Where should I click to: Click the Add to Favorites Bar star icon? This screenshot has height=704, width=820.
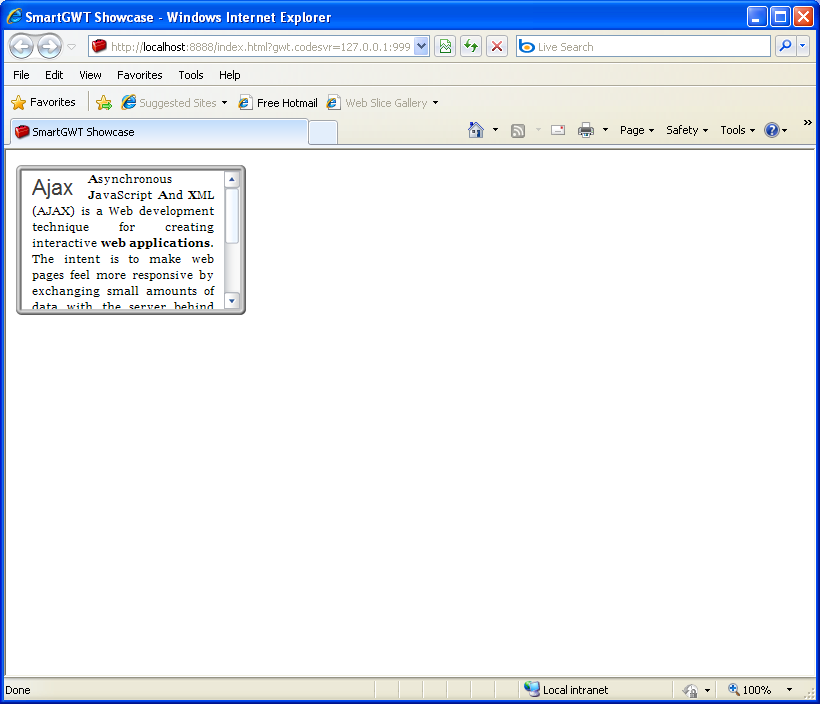click(104, 102)
